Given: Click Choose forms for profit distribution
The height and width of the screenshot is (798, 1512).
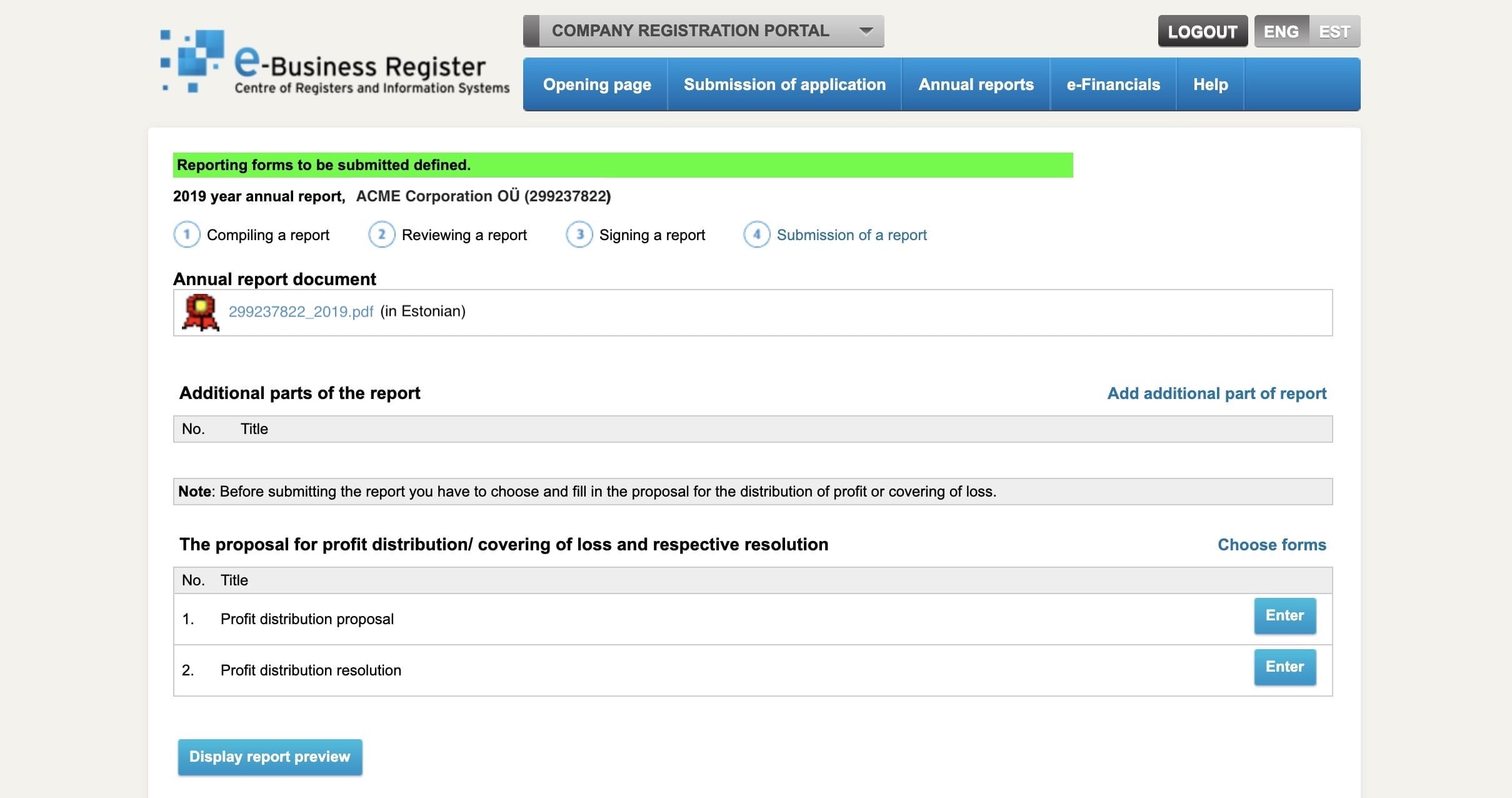Looking at the screenshot, I should [x=1271, y=544].
